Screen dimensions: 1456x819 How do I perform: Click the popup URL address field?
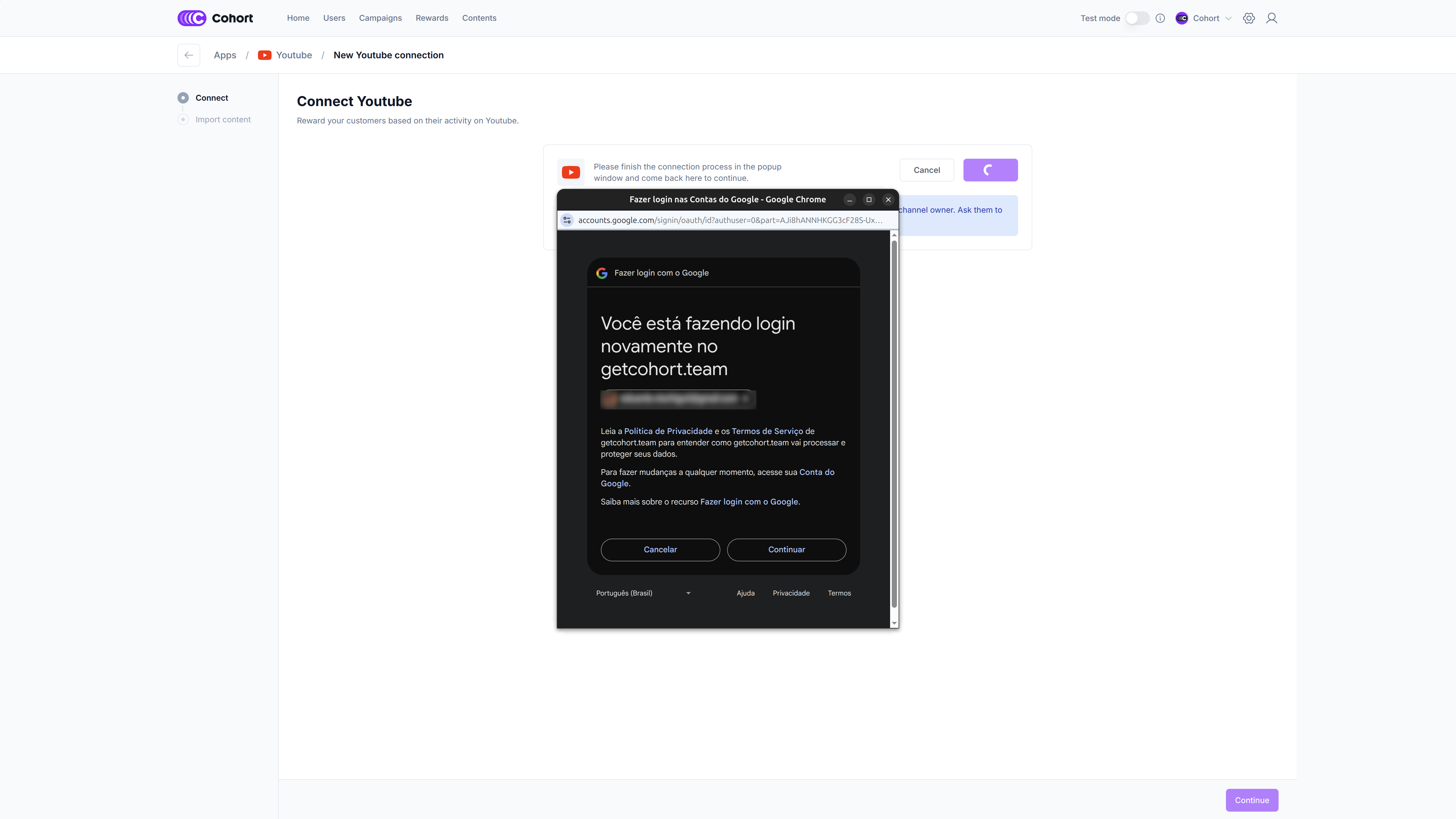[x=730, y=220]
